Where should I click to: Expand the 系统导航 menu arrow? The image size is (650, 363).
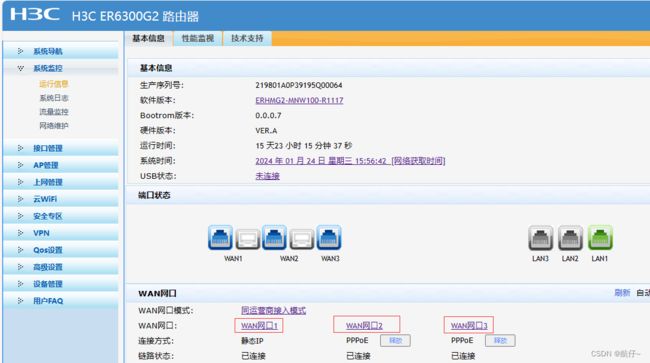tap(20, 51)
